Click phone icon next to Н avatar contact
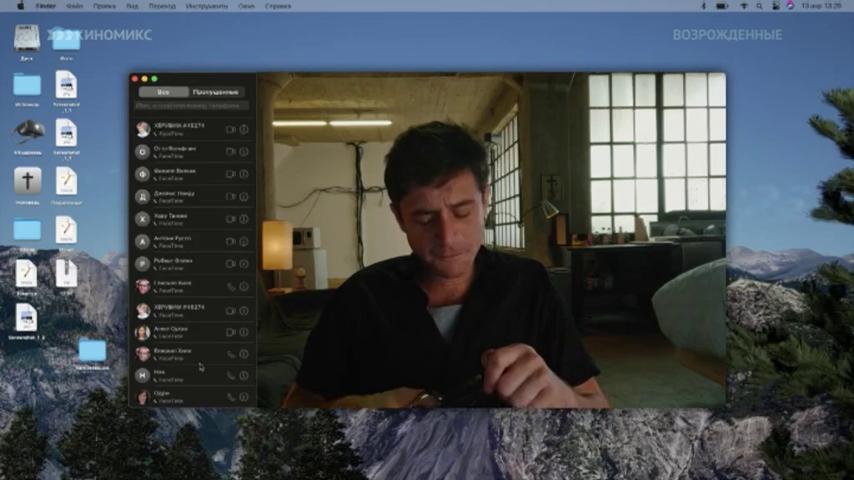The width and height of the screenshot is (854, 480). click(x=231, y=375)
